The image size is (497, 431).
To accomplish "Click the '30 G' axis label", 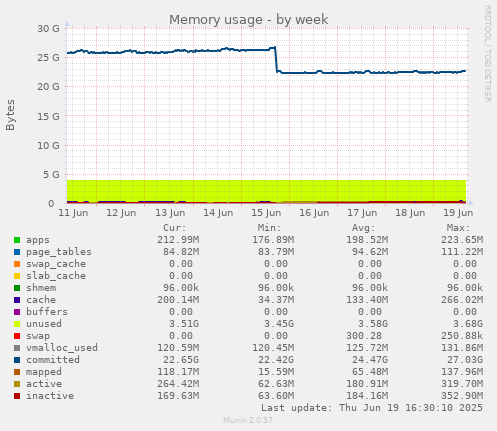I will point(48,29).
